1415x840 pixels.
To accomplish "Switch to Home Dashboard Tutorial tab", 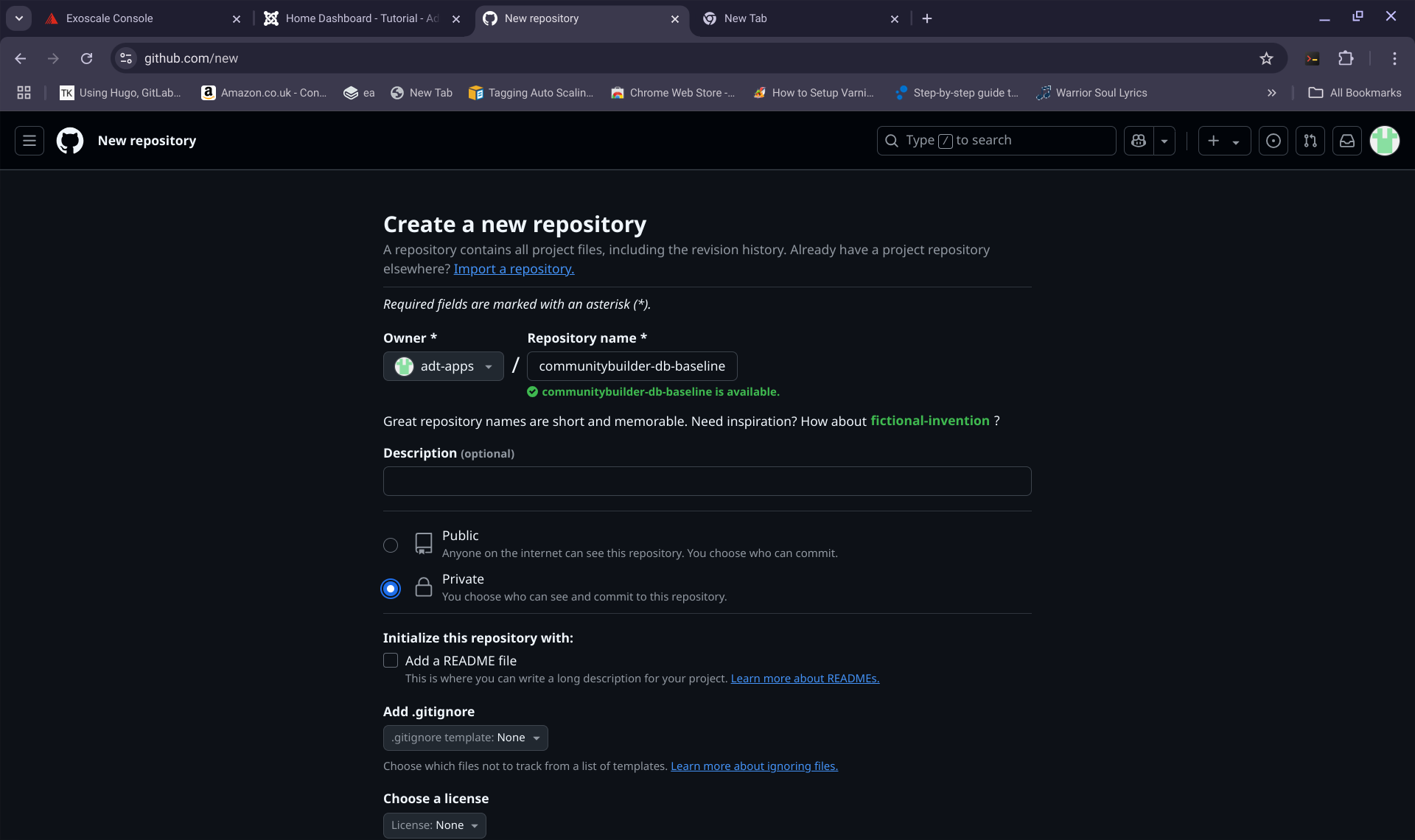I will pyautogui.click(x=361, y=18).
